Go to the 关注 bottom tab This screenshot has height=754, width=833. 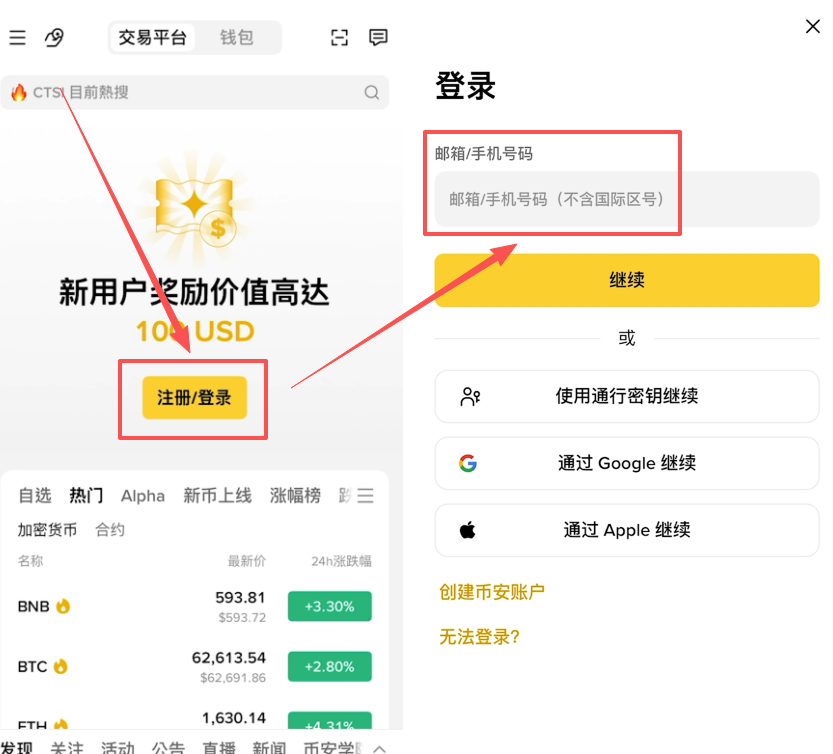coord(67,748)
